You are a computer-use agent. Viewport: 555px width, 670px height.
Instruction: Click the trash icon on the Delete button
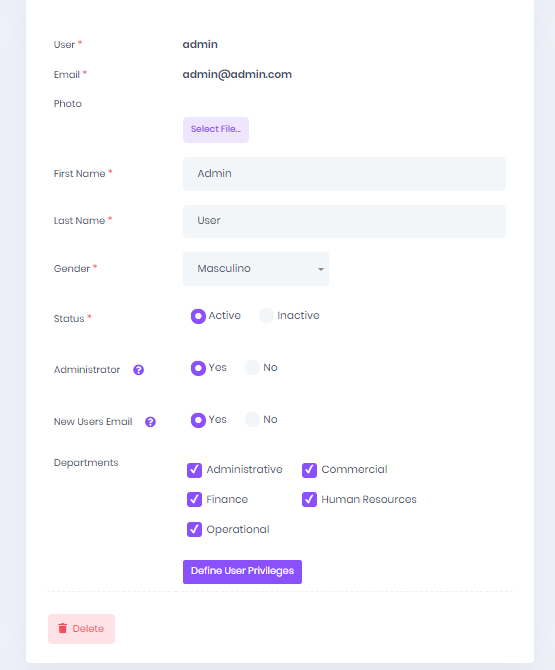pyautogui.click(x=63, y=628)
